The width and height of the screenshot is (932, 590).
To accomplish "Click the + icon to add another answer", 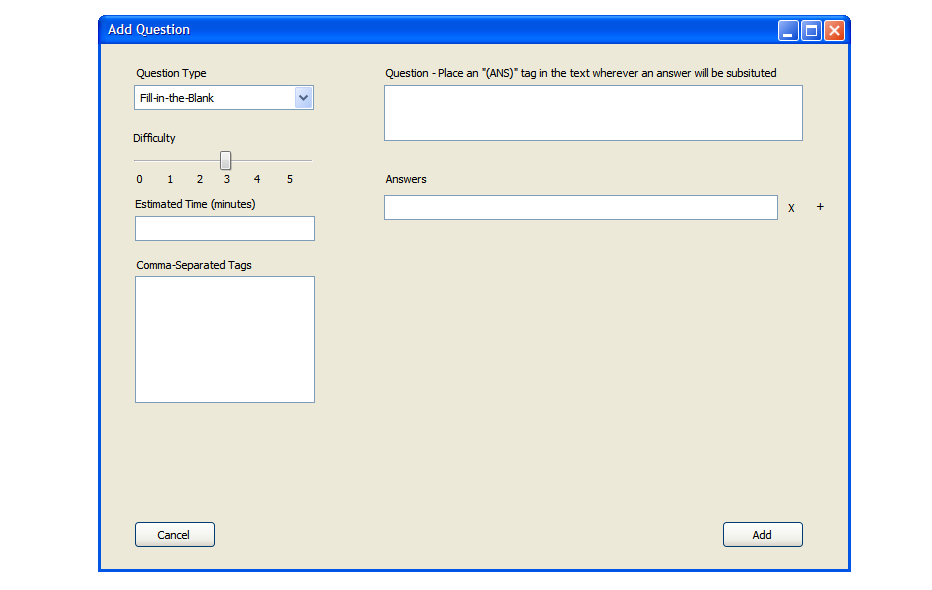I will pos(820,207).
